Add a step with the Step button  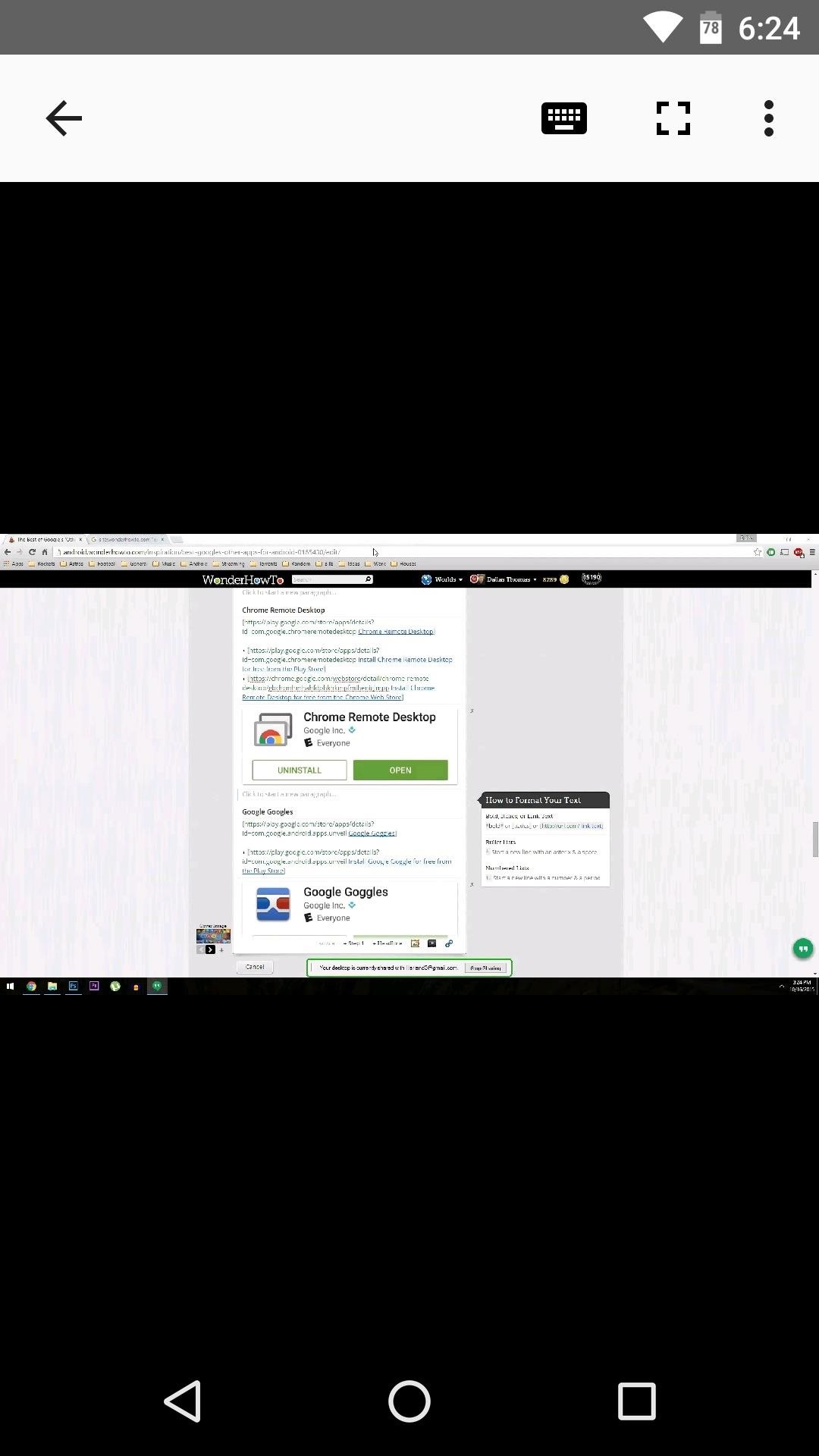coord(353,943)
